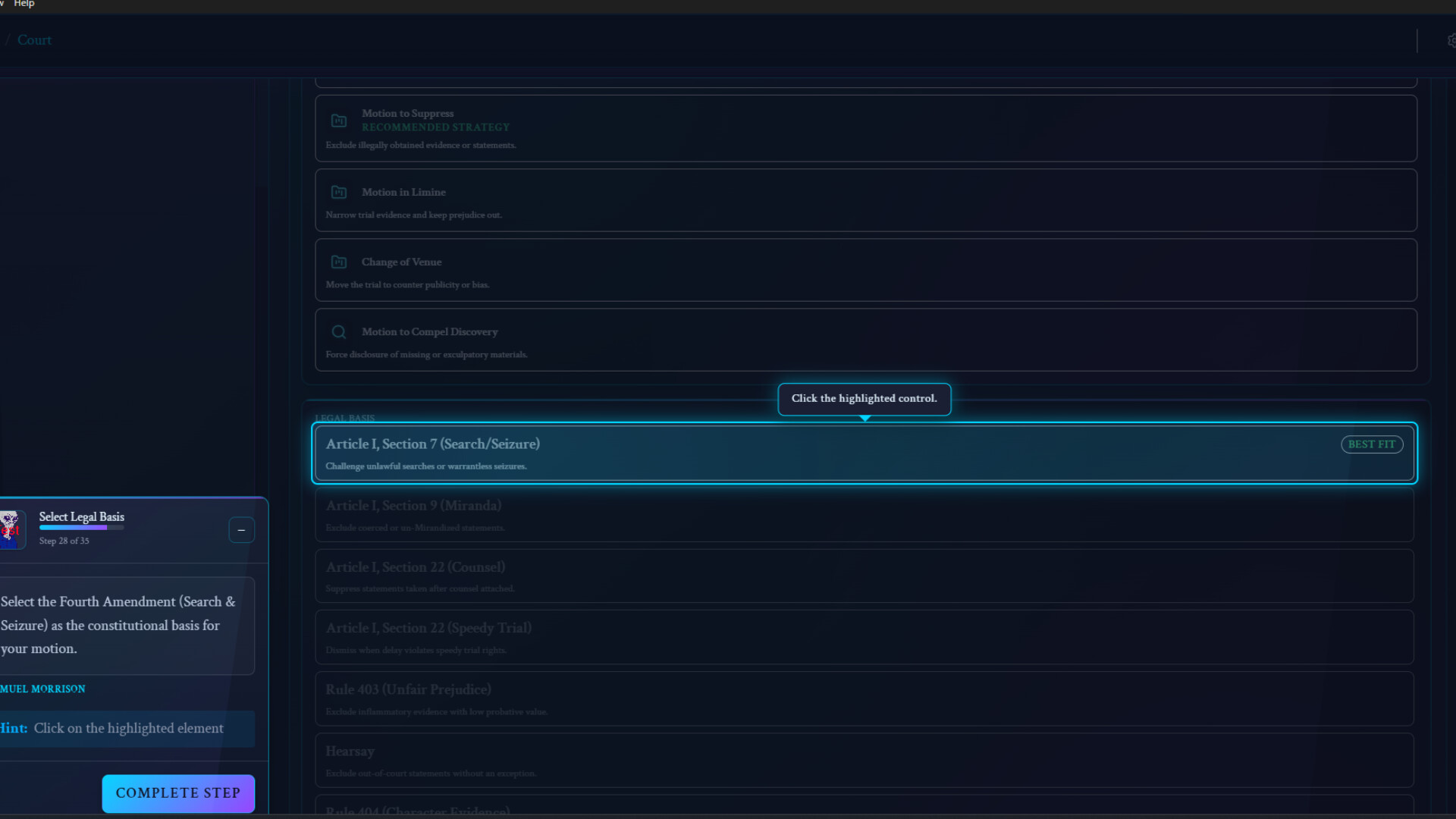Click the Change of Venue folder icon
Screen dimensions: 1456x819
tap(339, 262)
